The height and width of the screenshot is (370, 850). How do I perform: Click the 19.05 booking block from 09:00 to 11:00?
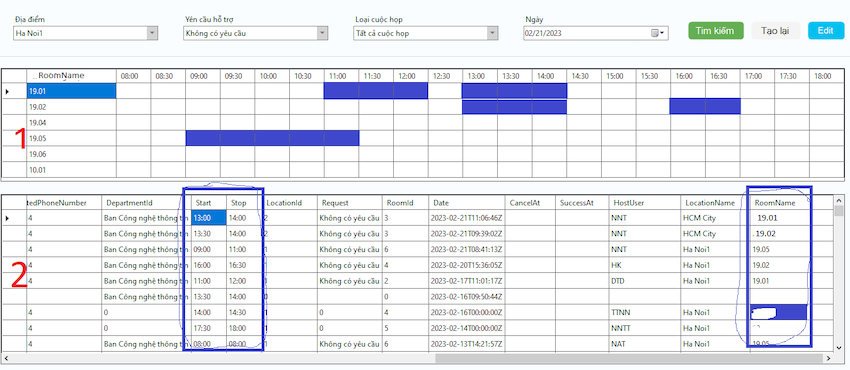(272, 138)
